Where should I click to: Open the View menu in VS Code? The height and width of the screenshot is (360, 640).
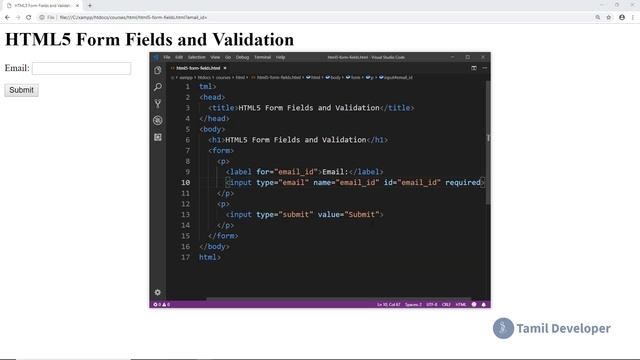215,58
